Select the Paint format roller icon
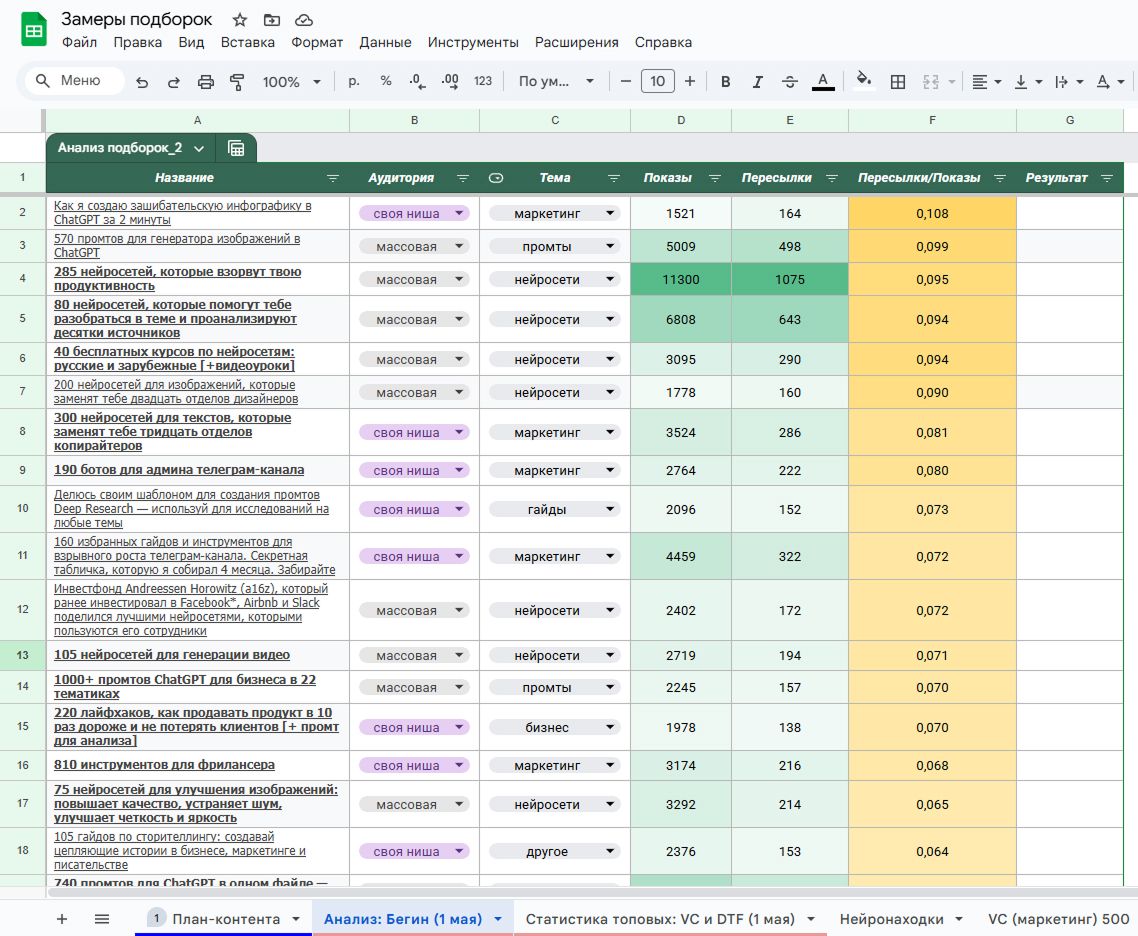Image resolution: width=1138 pixels, height=936 pixels. (237, 82)
